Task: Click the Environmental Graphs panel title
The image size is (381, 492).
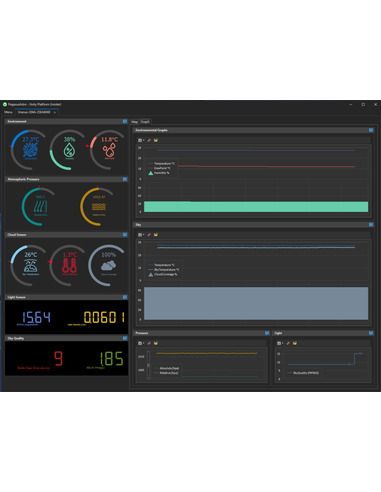Action: (152, 130)
